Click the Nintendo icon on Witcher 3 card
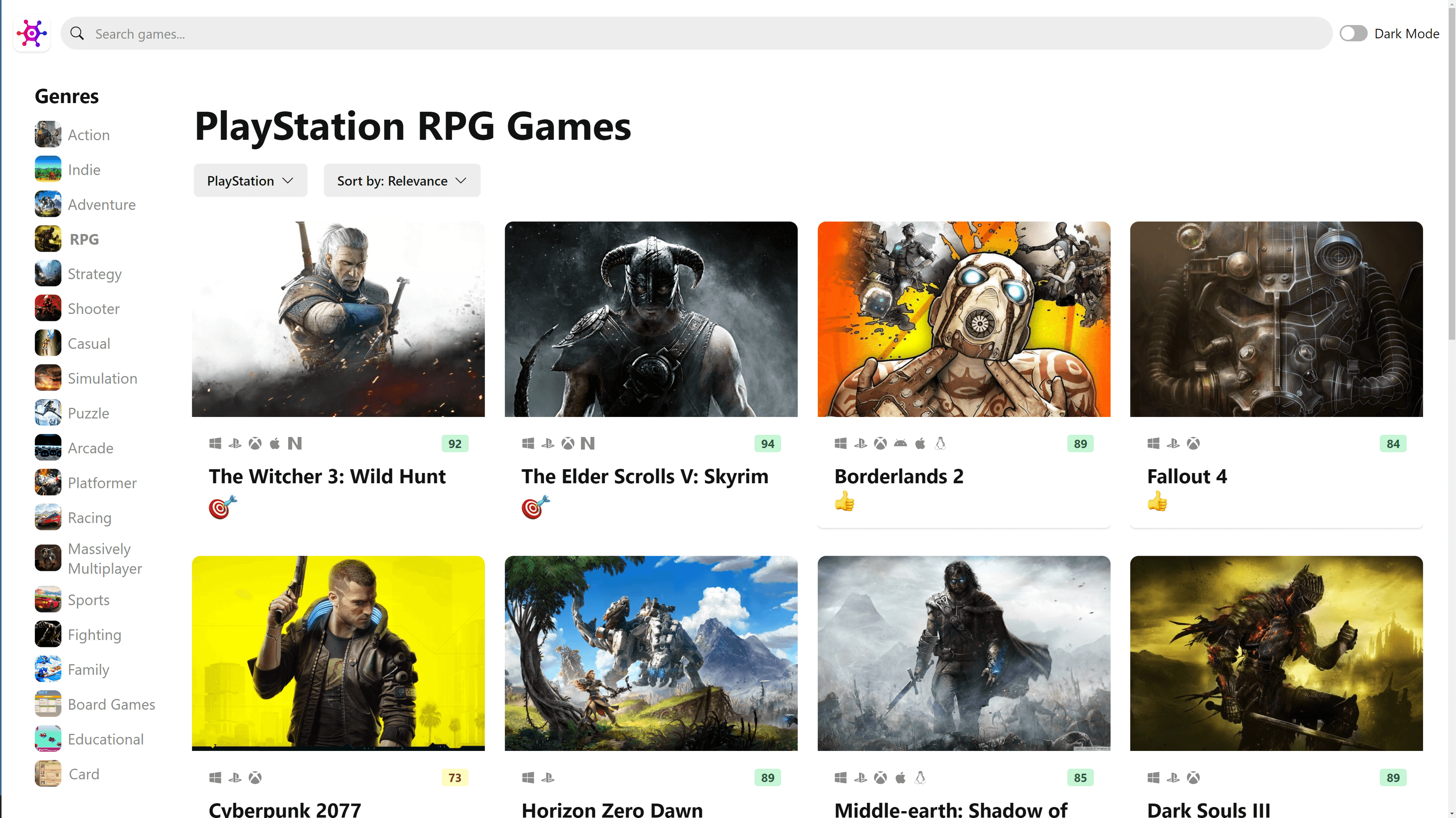Screen dimensions: 1456x818 tap(295, 443)
